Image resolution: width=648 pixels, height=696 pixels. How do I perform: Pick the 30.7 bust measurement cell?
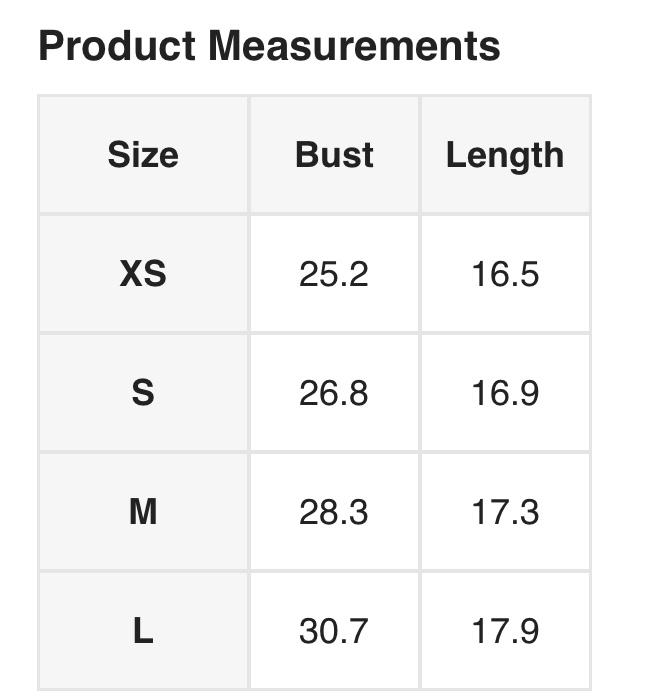[334, 631]
